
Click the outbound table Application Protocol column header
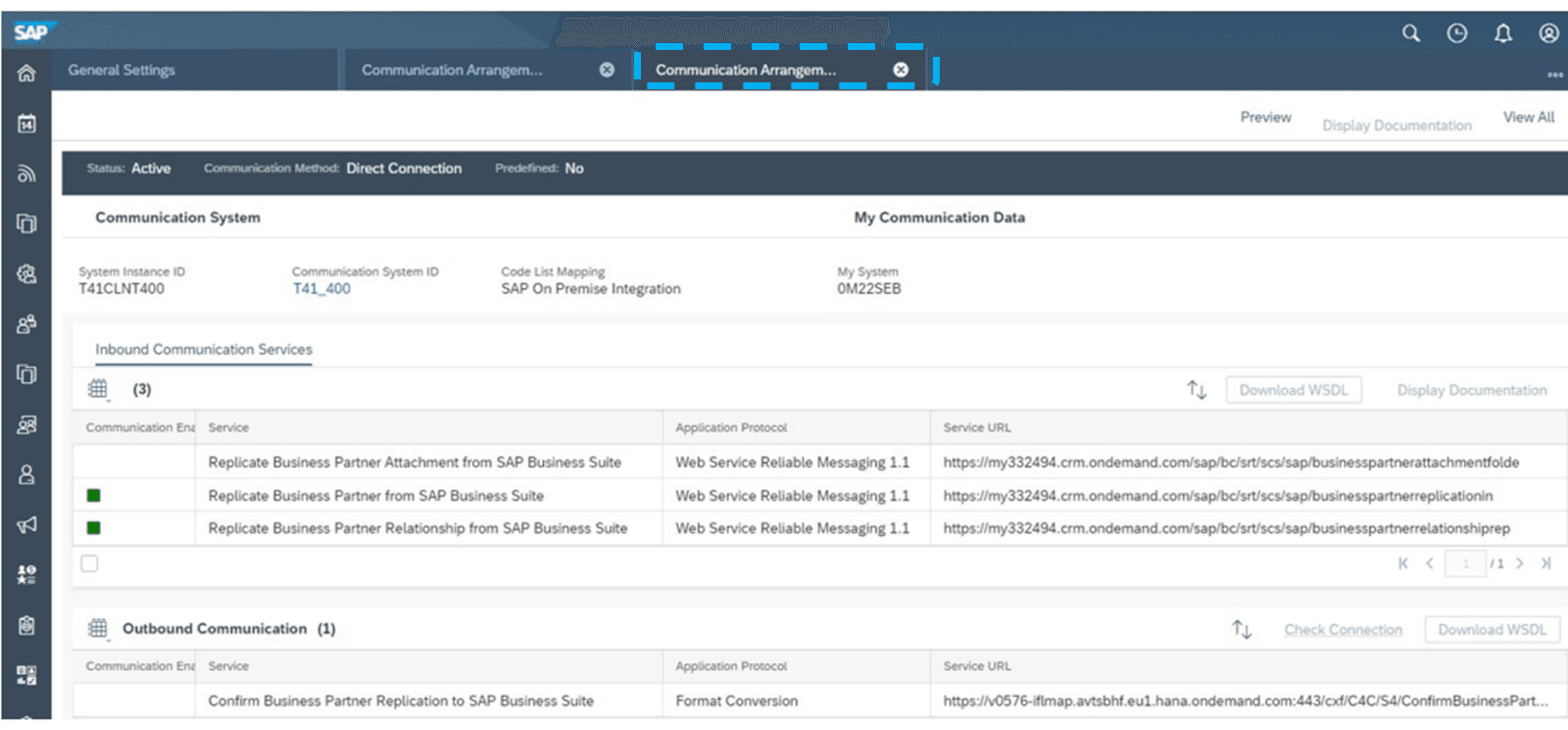pyautogui.click(x=797, y=666)
